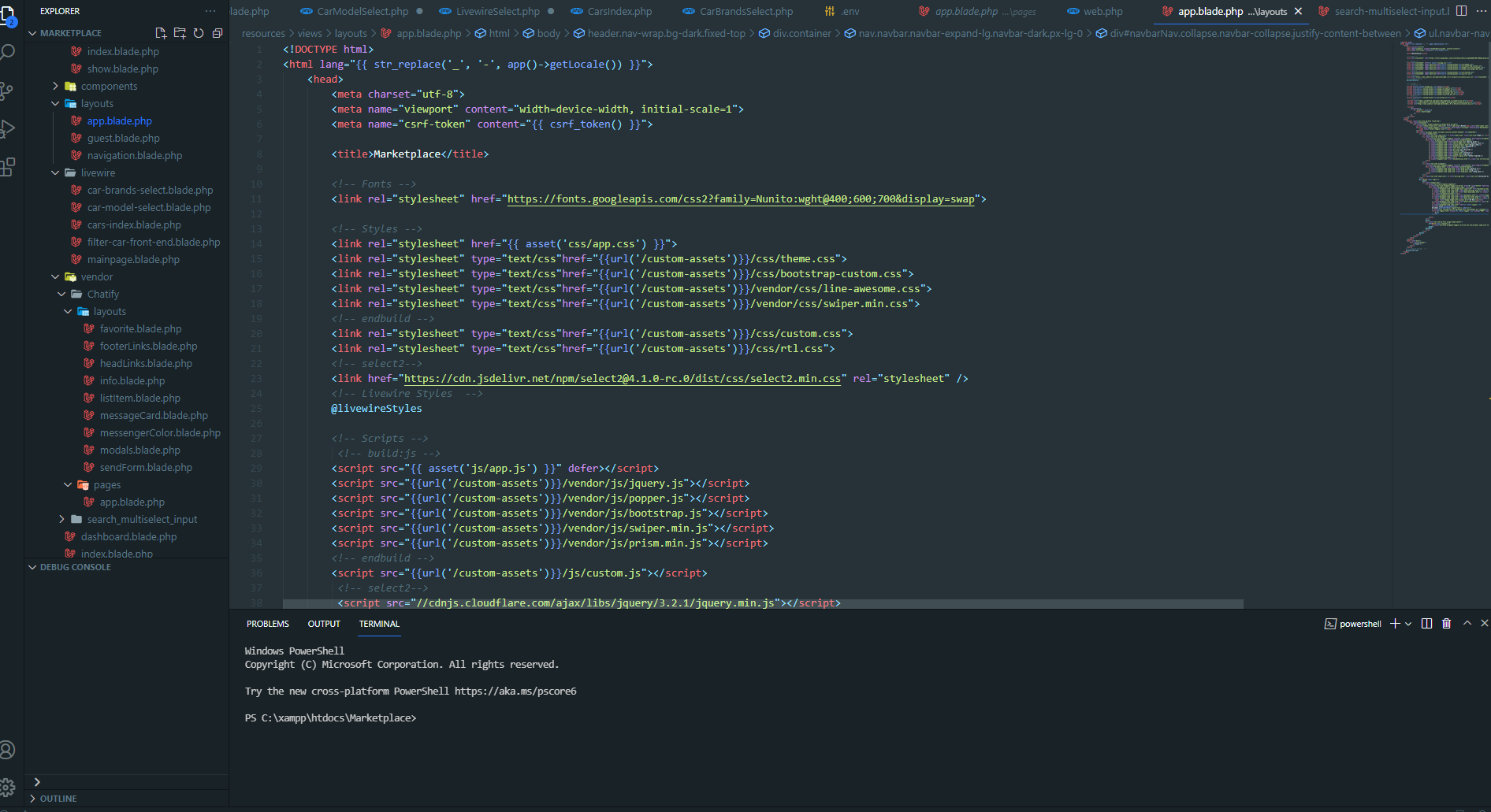This screenshot has height=812, width=1491.
Task: Create a New Folder from Explorer toolbar
Action: click(180, 33)
